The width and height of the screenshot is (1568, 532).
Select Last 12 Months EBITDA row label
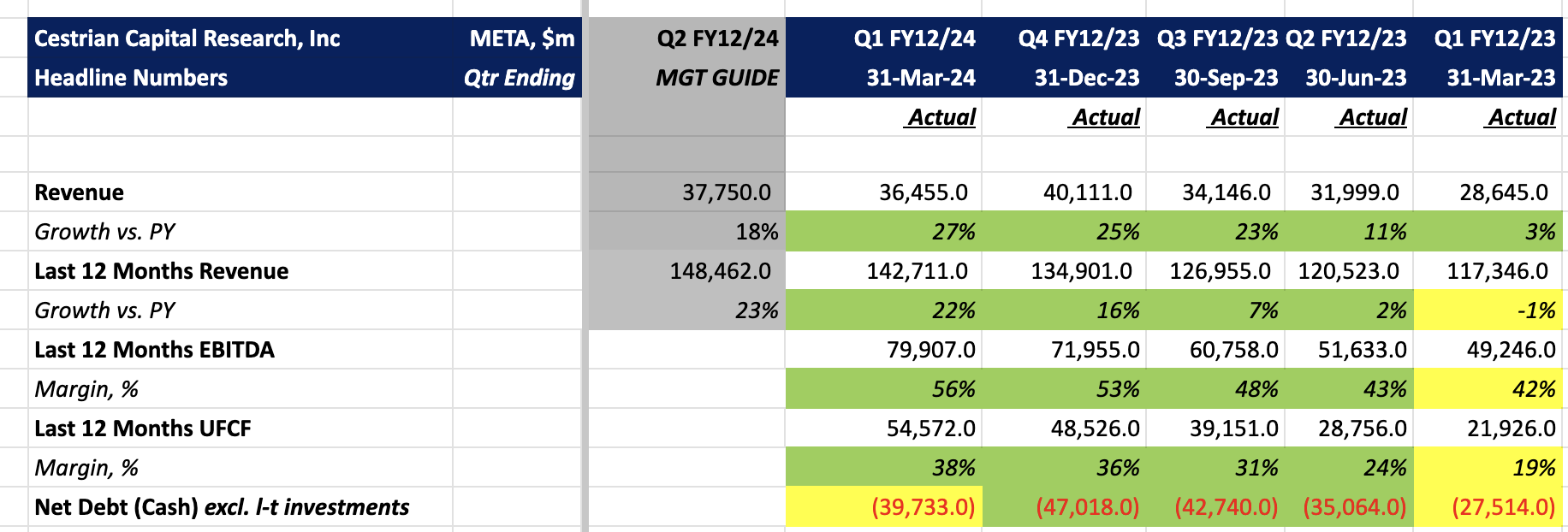coord(154,350)
